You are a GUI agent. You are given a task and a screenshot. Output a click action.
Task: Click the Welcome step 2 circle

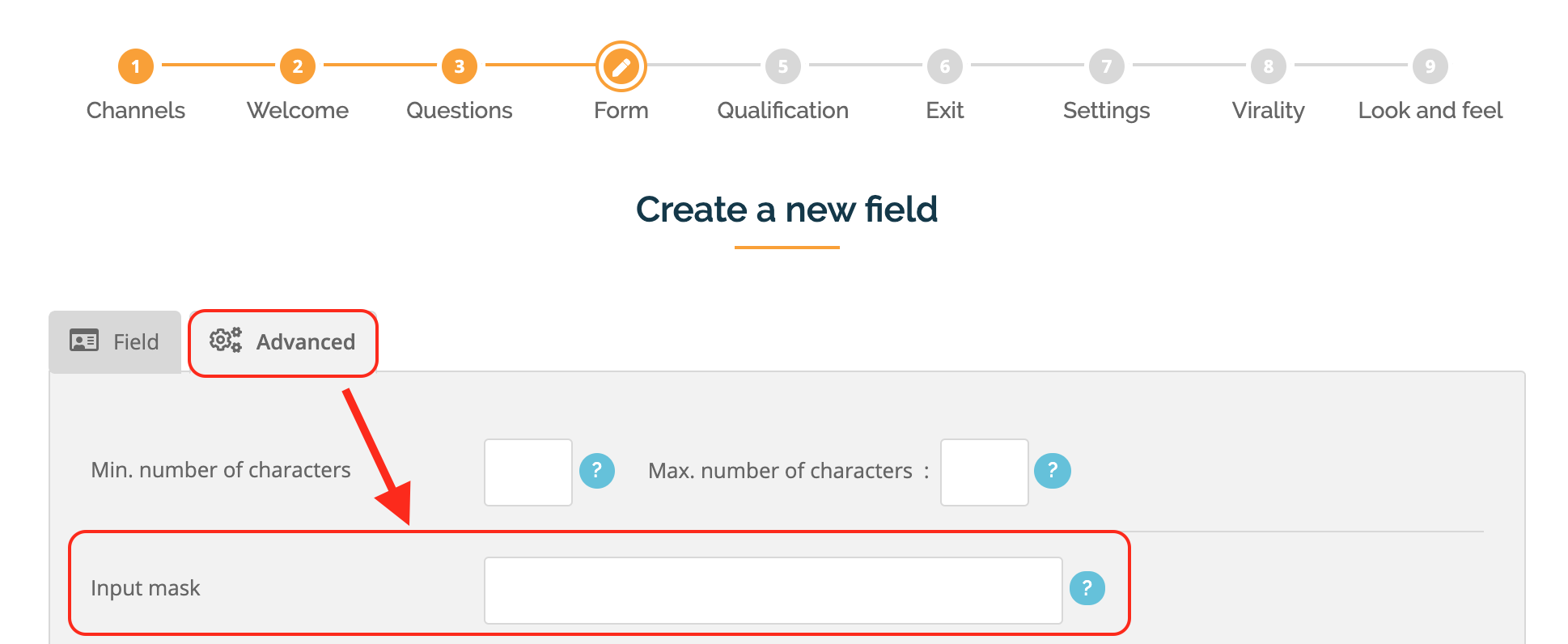298,66
